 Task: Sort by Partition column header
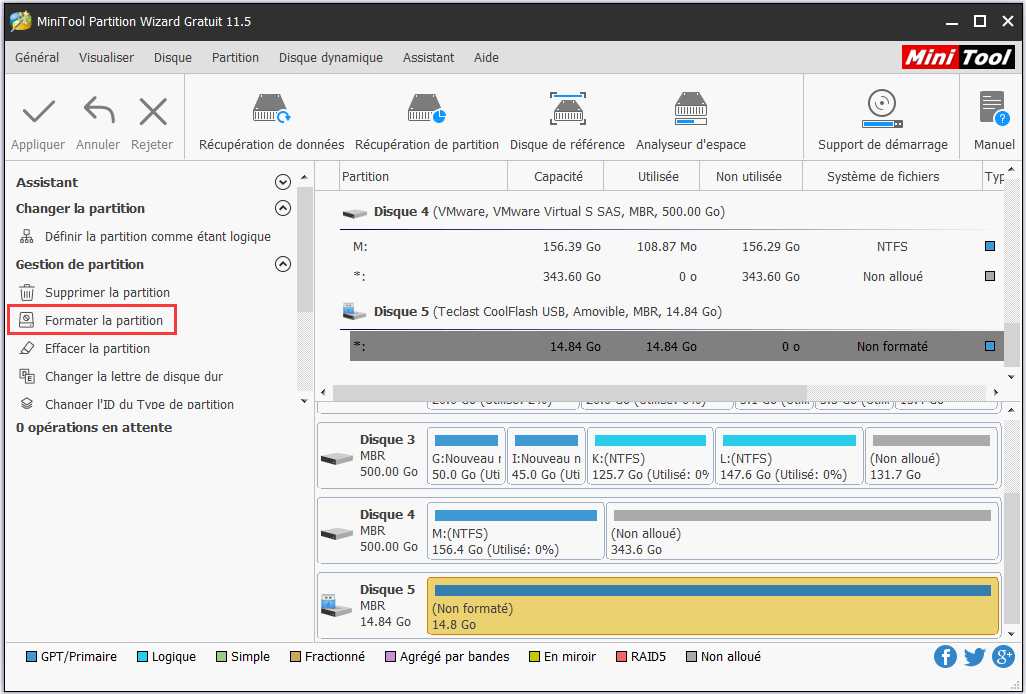(x=424, y=177)
